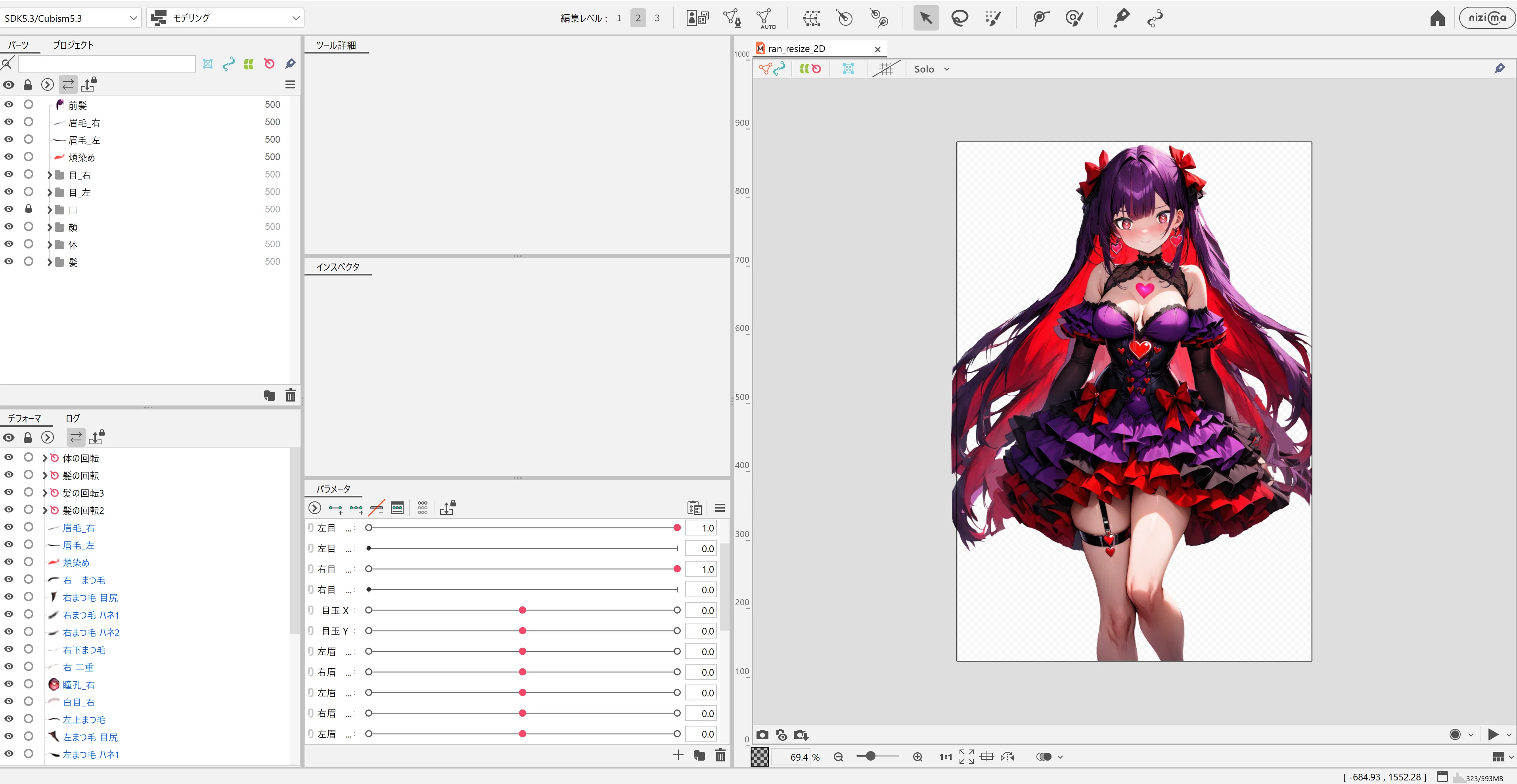The width and height of the screenshot is (1517, 784).
Task: Delete parameter with trash icon in Parameter panel
Action: 720,755
